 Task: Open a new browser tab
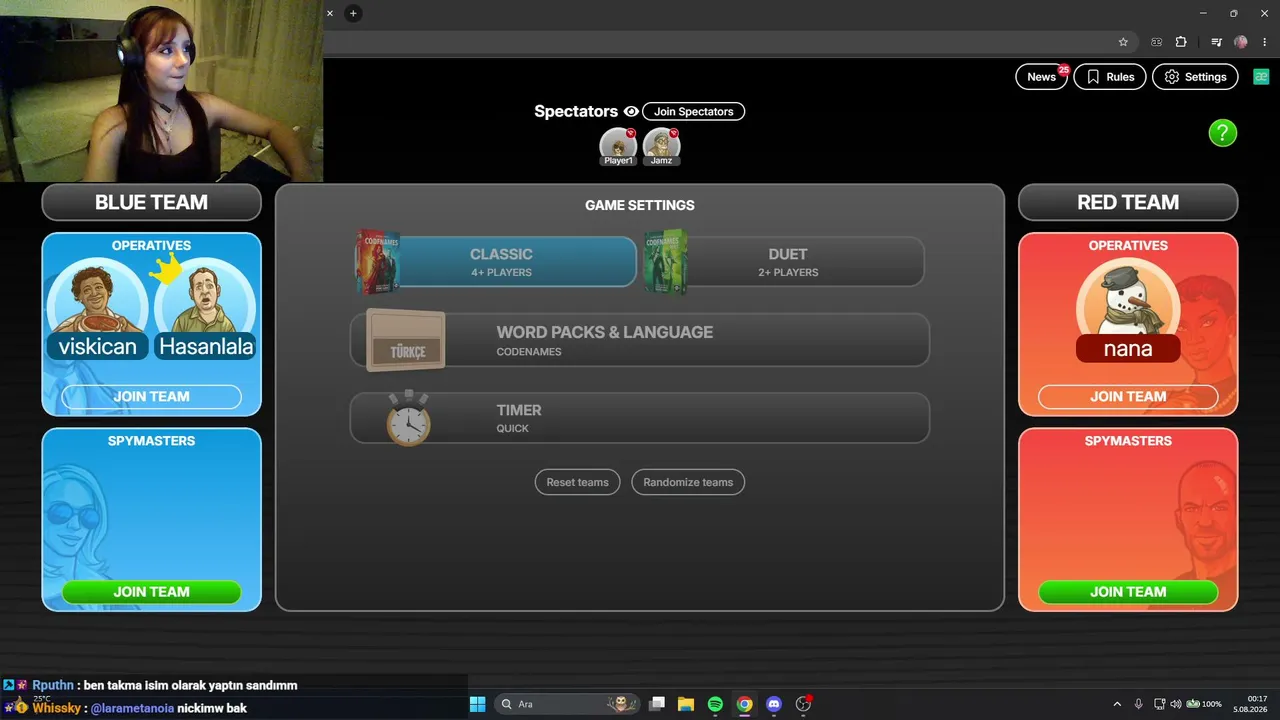tap(353, 13)
